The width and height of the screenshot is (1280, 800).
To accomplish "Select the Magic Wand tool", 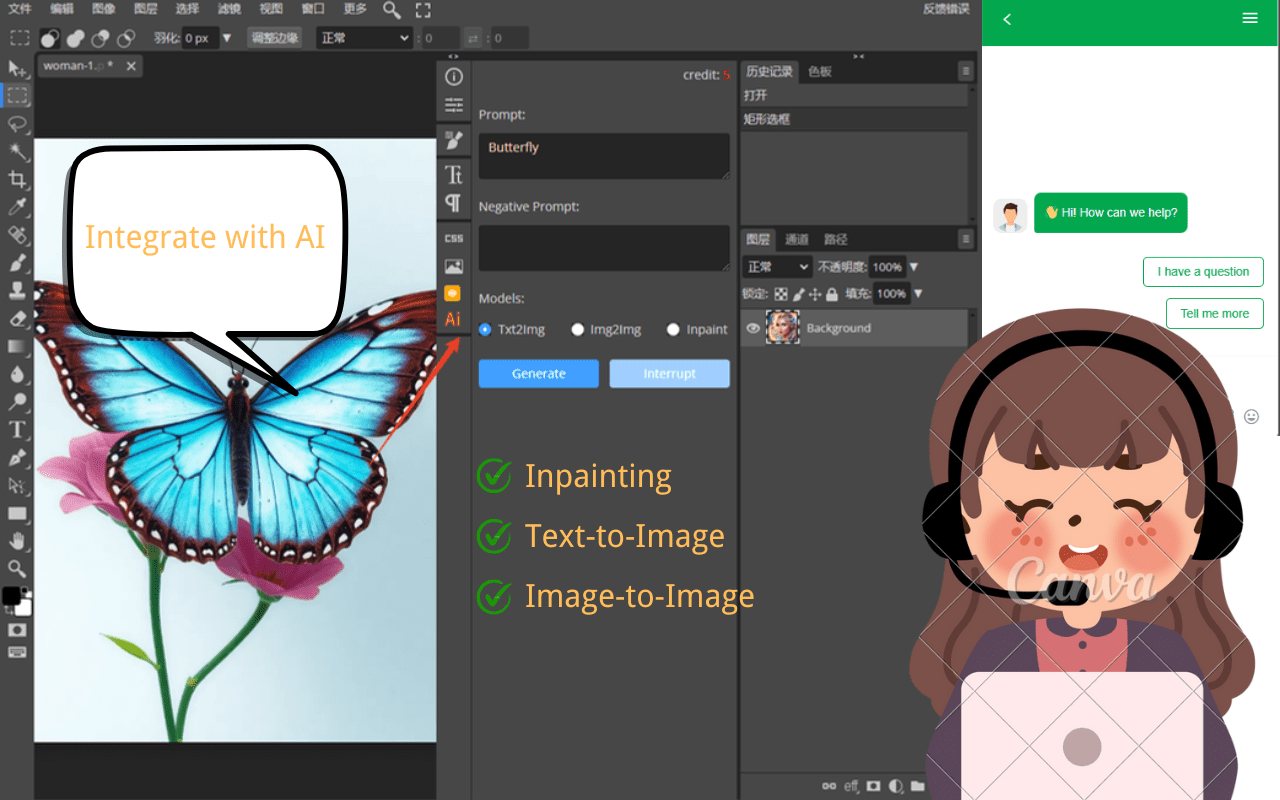I will point(17,152).
